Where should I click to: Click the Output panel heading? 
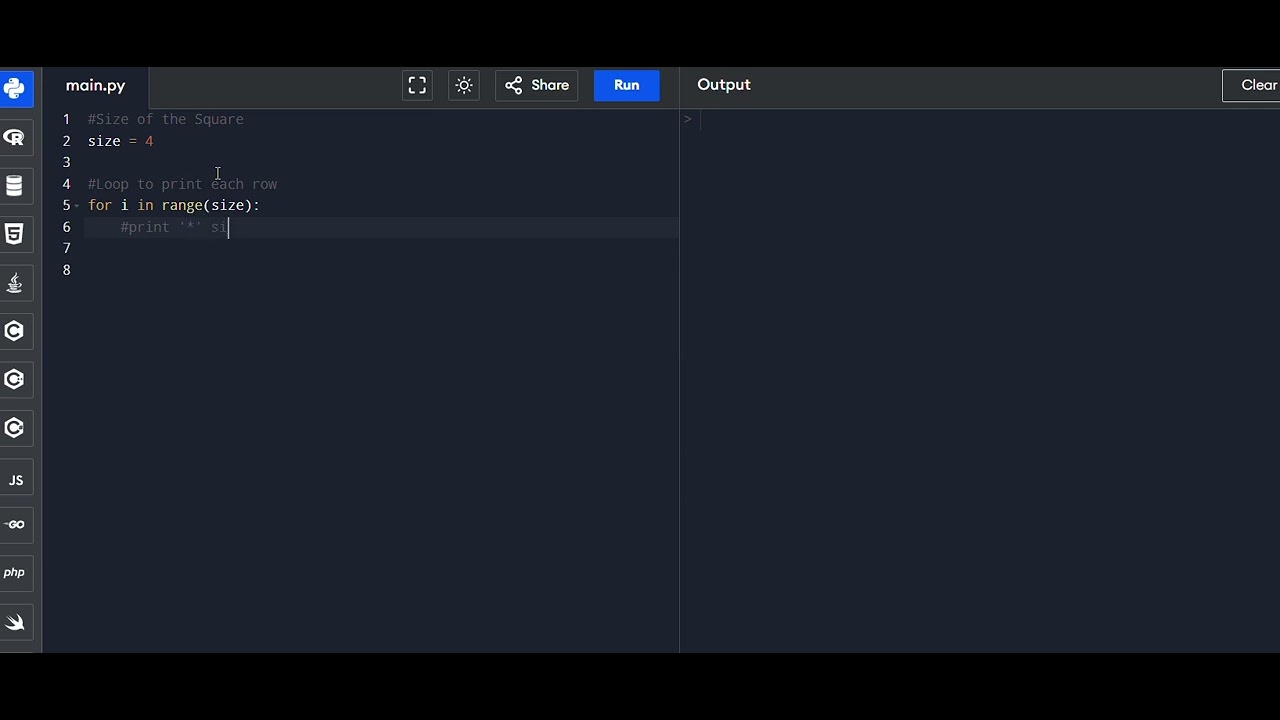pos(724,85)
